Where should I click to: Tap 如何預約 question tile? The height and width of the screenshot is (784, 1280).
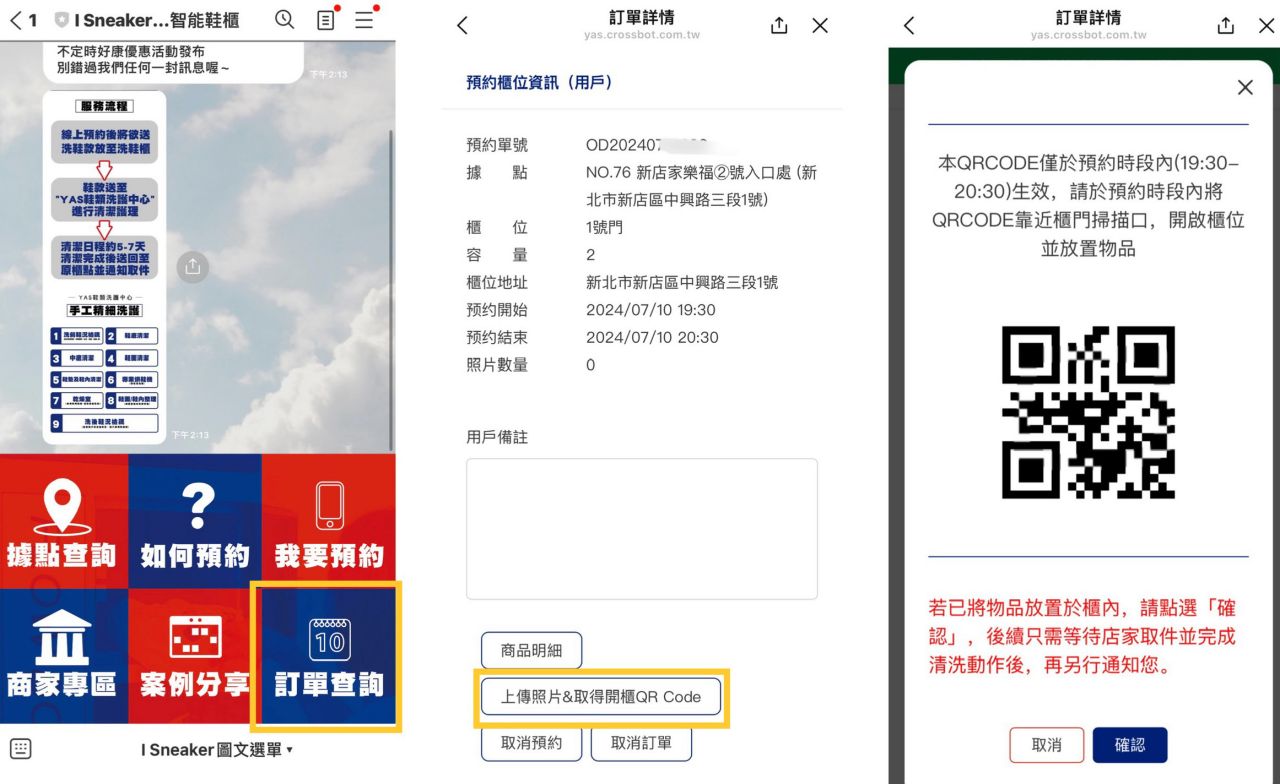195,520
